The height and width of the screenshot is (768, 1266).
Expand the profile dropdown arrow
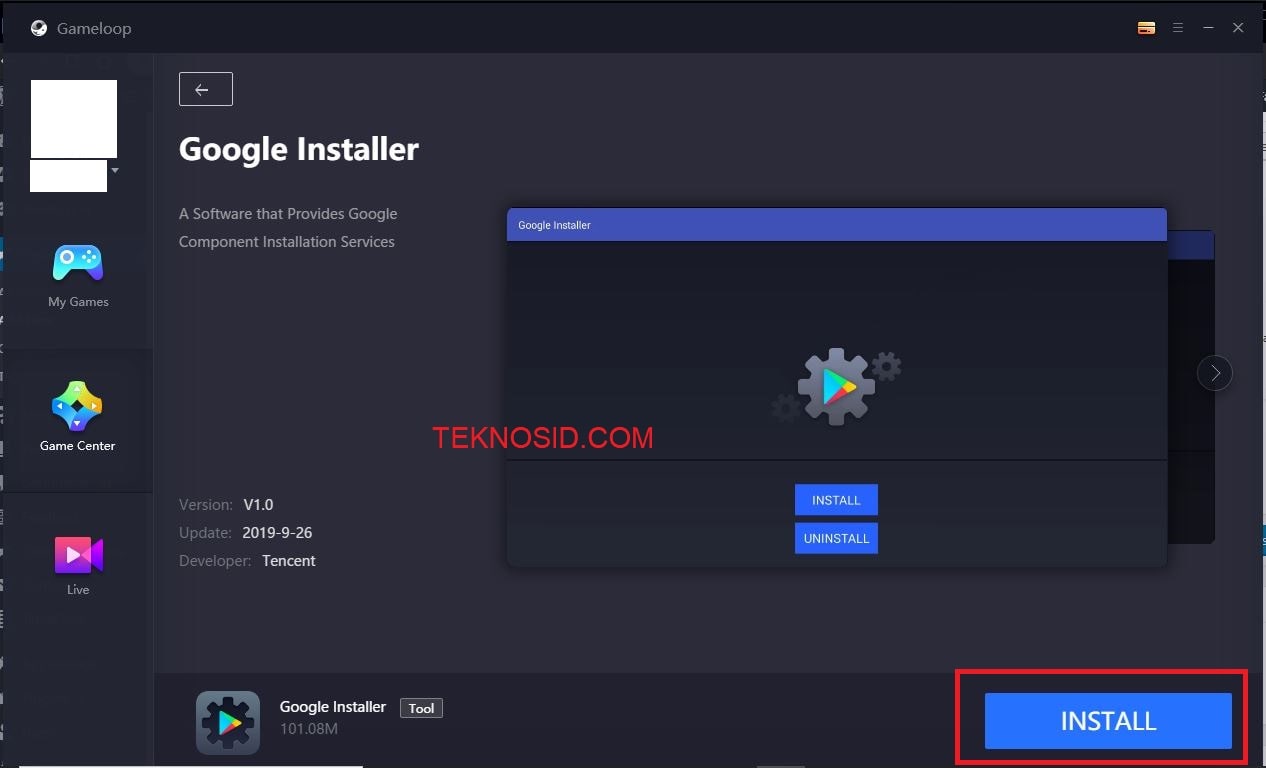[115, 171]
